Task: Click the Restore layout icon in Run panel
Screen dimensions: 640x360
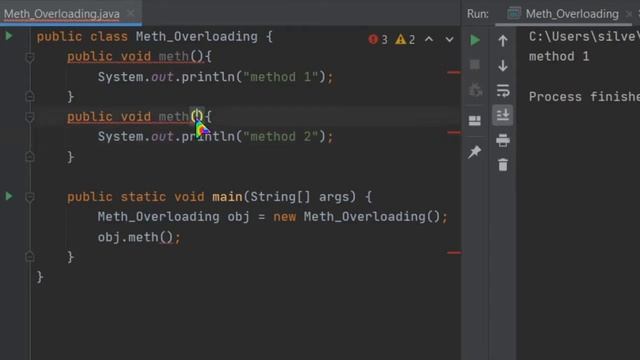Action: coord(474,121)
